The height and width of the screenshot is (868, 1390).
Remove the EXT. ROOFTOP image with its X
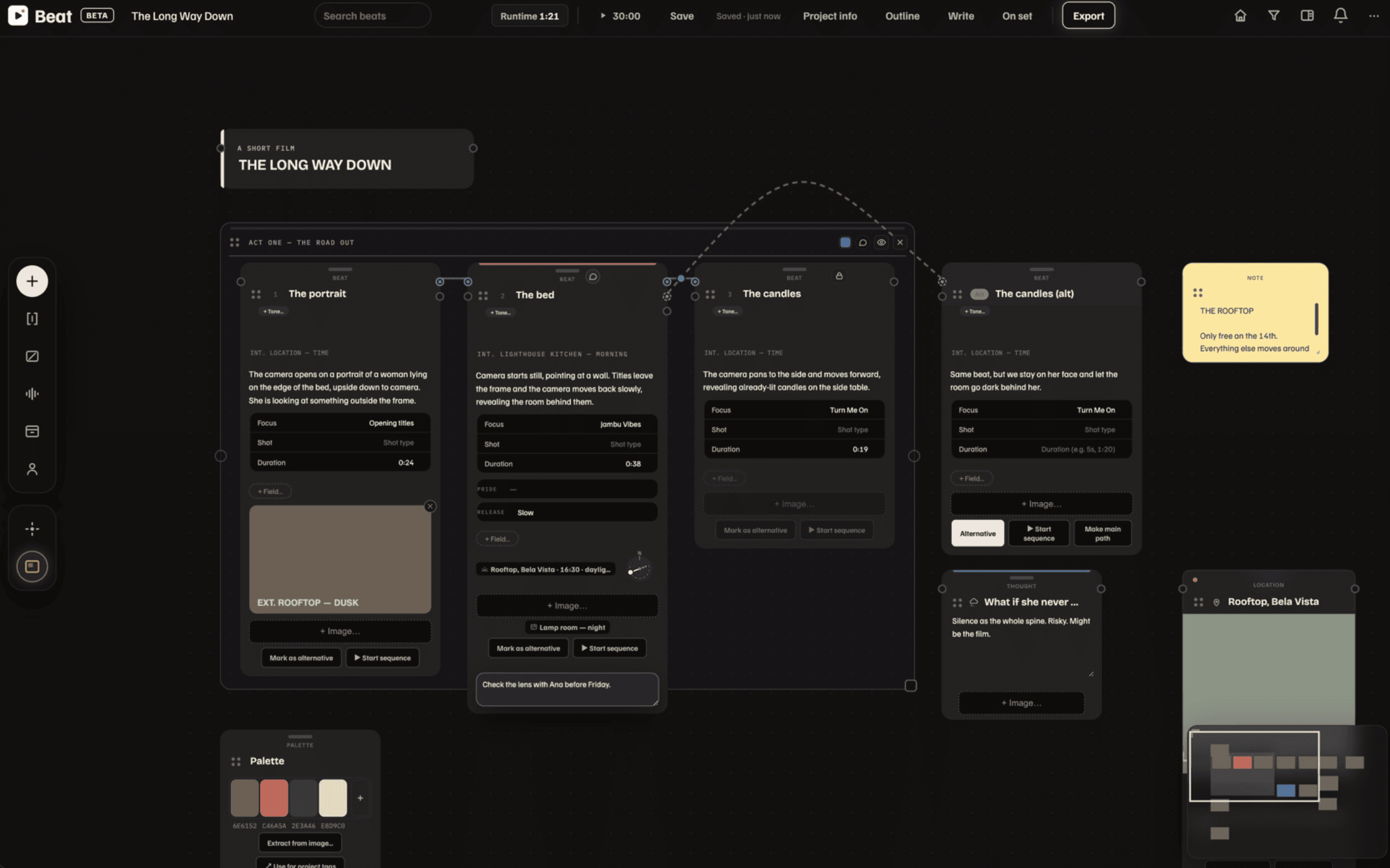430,506
